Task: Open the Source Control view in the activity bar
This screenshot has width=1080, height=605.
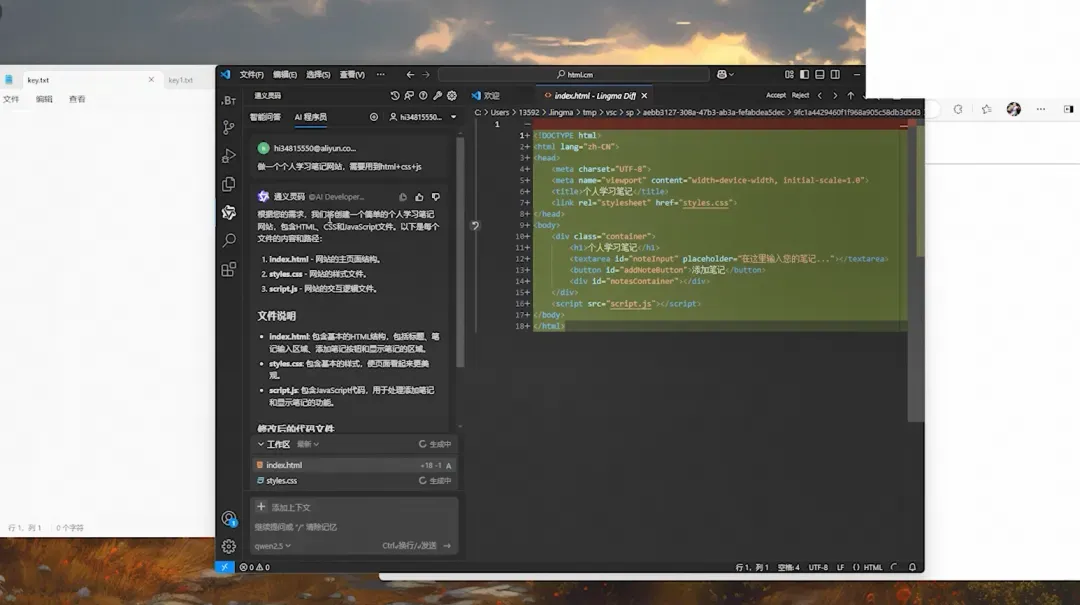Action: coord(229,127)
